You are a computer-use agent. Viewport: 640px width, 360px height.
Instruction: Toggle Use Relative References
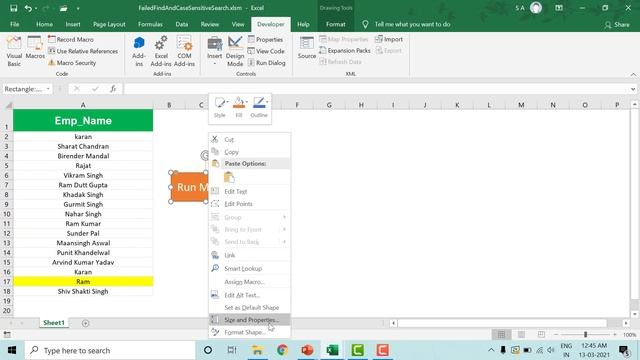(x=83, y=51)
